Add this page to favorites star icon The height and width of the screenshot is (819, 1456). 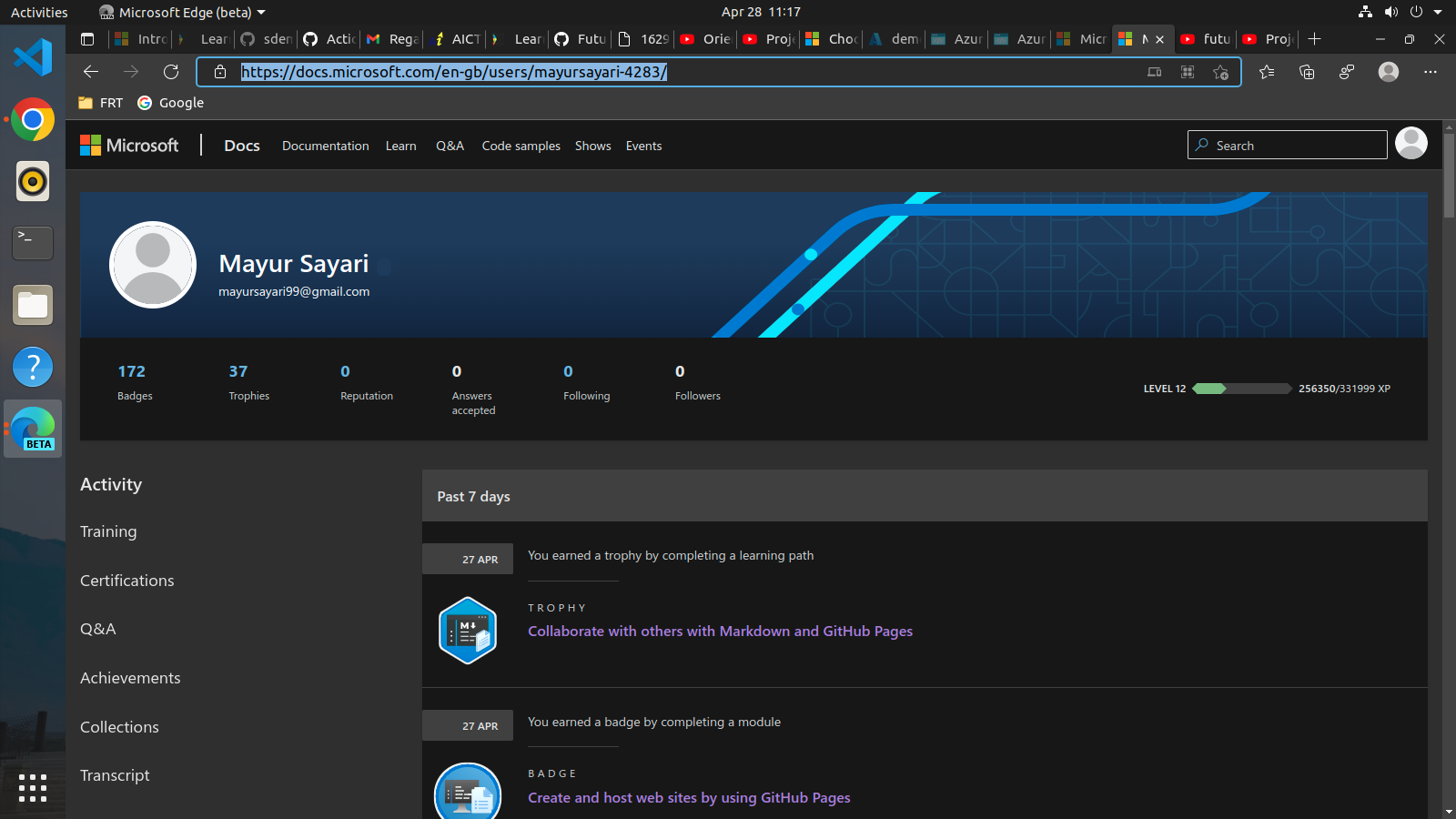click(x=1221, y=72)
